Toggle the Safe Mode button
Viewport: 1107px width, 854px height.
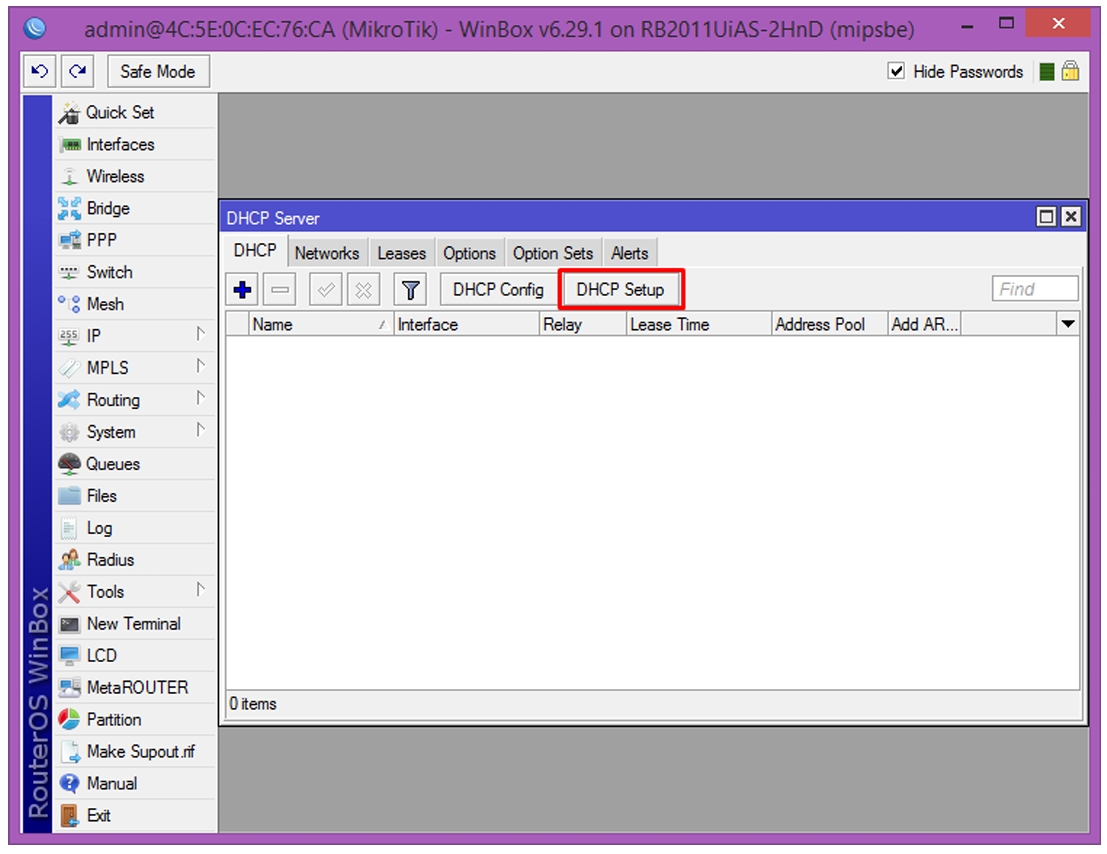click(158, 71)
